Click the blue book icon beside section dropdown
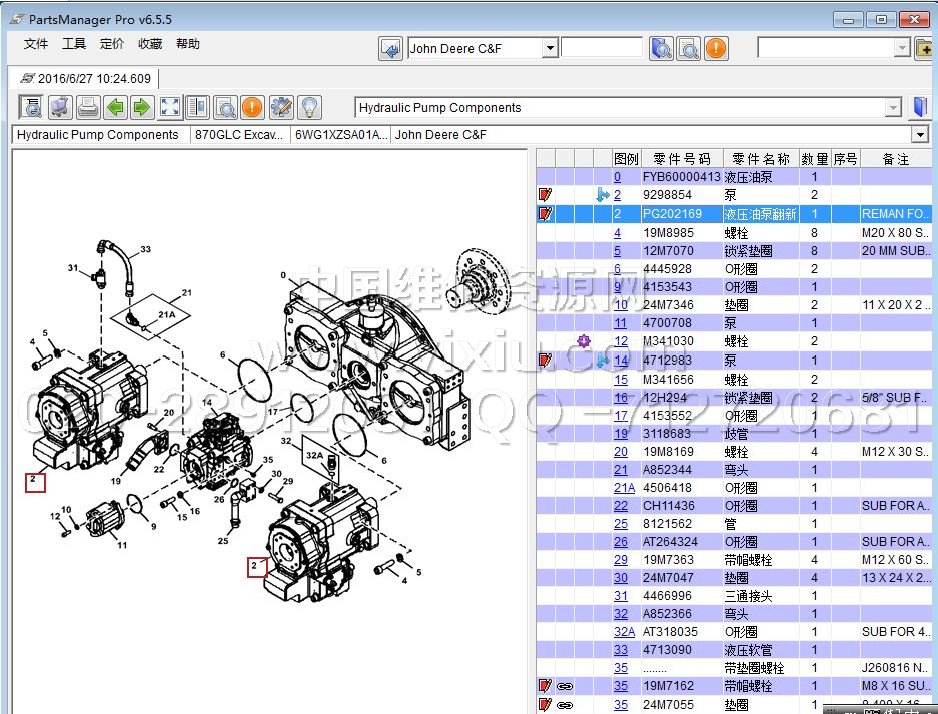 [x=921, y=107]
